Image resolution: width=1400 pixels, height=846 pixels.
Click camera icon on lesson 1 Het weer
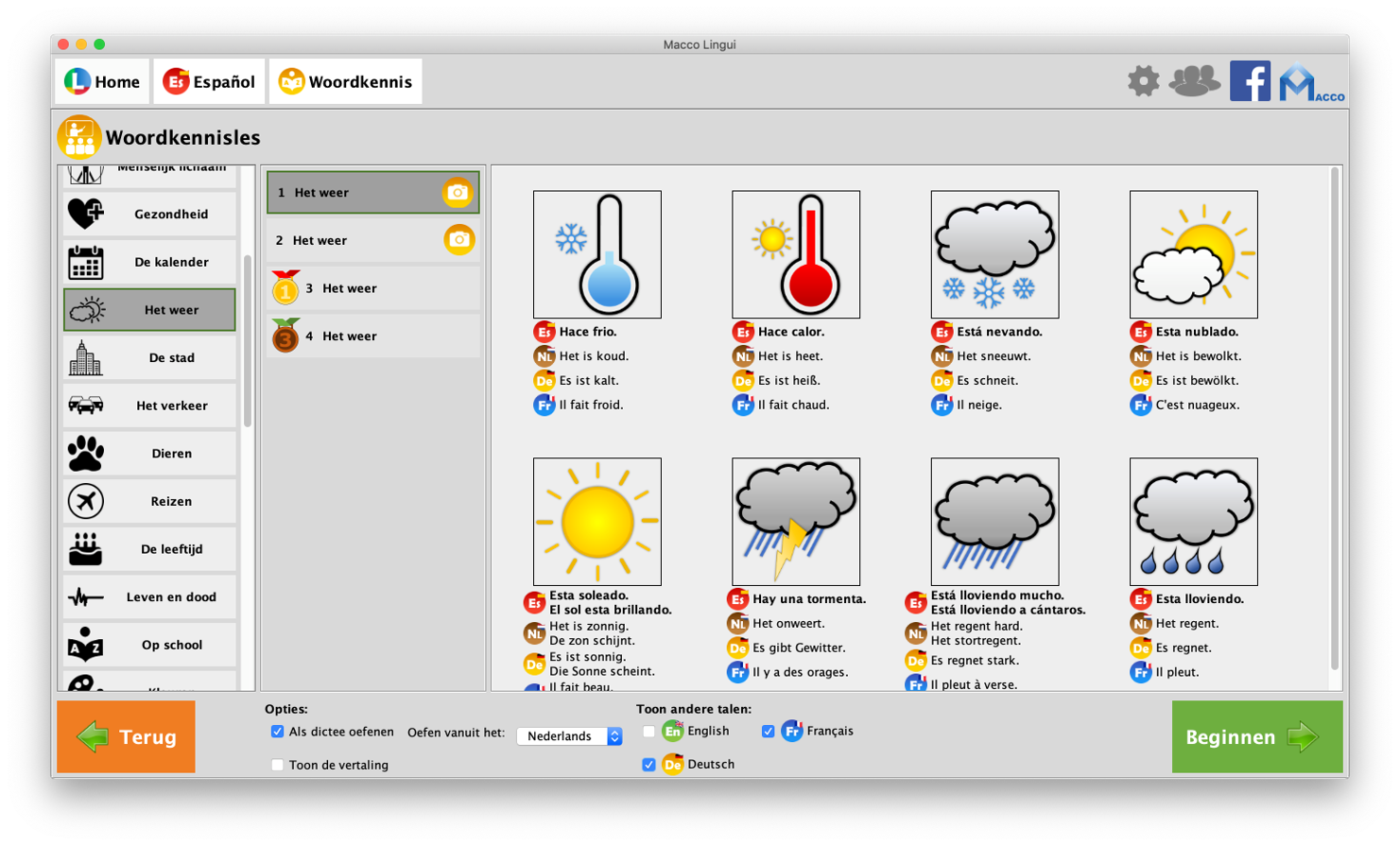[x=458, y=193]
